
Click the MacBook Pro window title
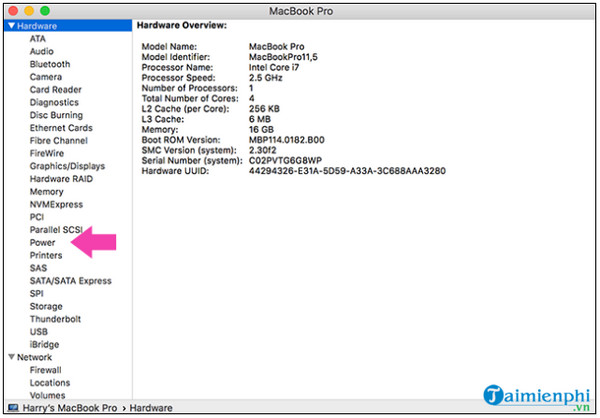[301, 11]
